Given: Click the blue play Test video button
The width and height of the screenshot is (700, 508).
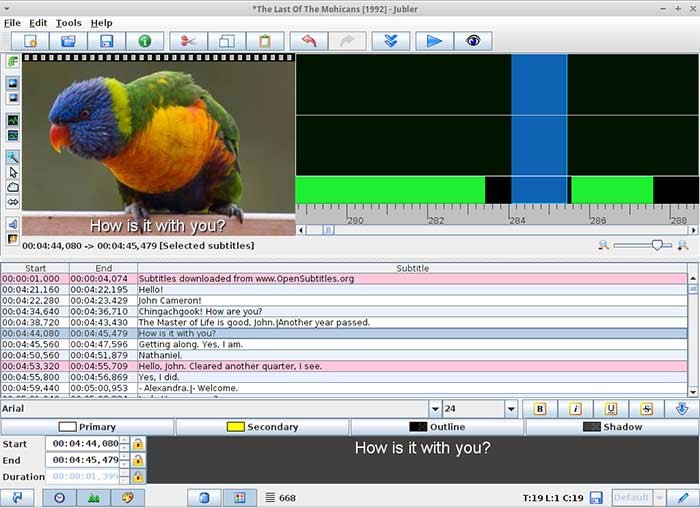Looking at the screenshot, I should (x=434, y=41).
